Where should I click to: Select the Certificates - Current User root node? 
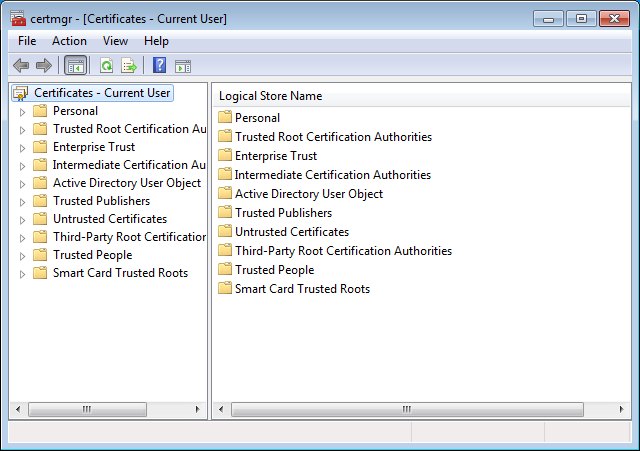(102, 93)
